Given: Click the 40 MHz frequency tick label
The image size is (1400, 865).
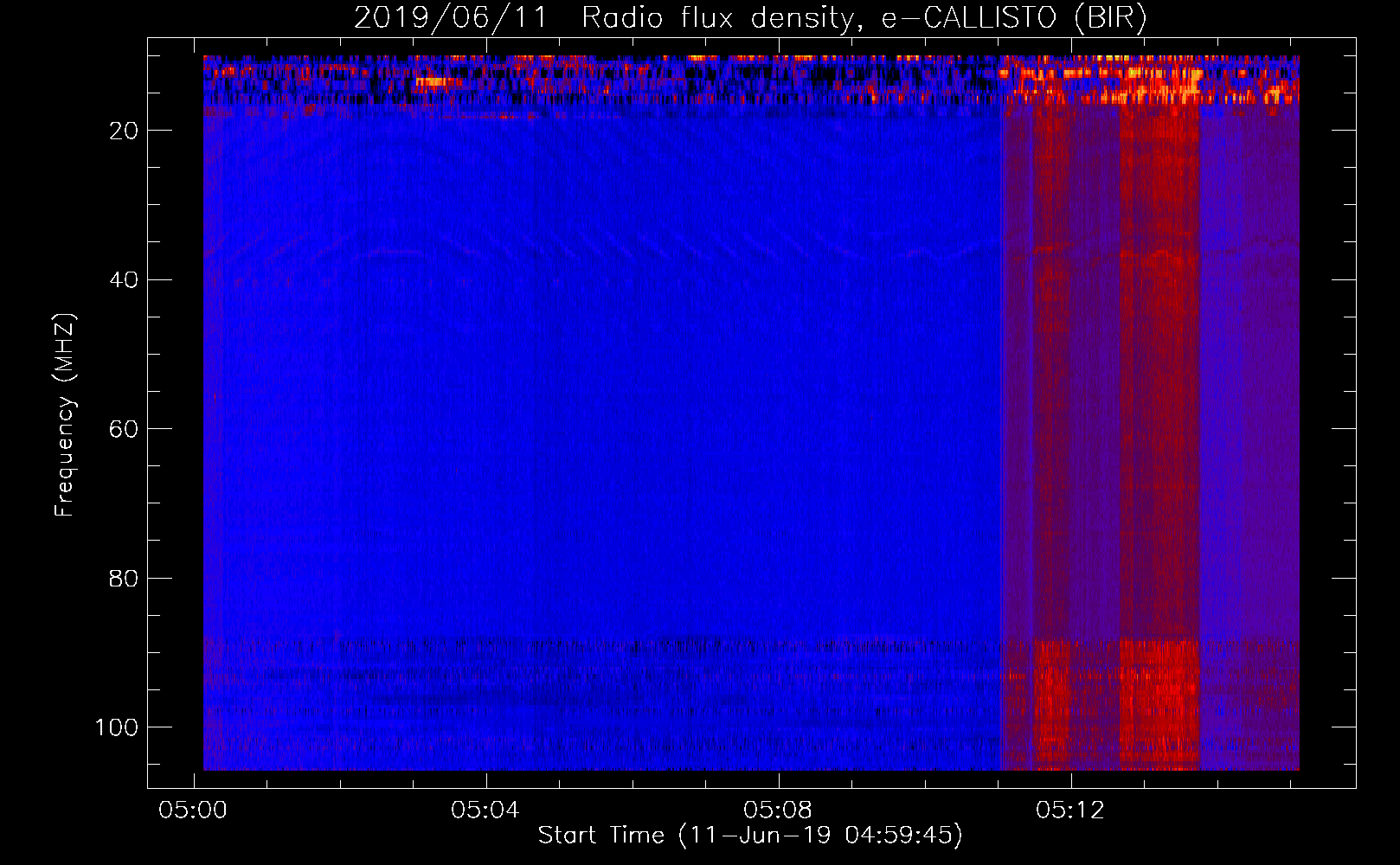Looking at the screenshot, I should 125,280.
